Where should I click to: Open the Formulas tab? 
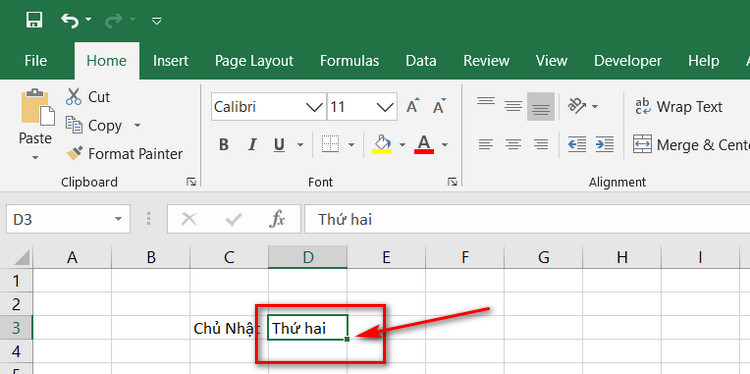tap(349, 61)
